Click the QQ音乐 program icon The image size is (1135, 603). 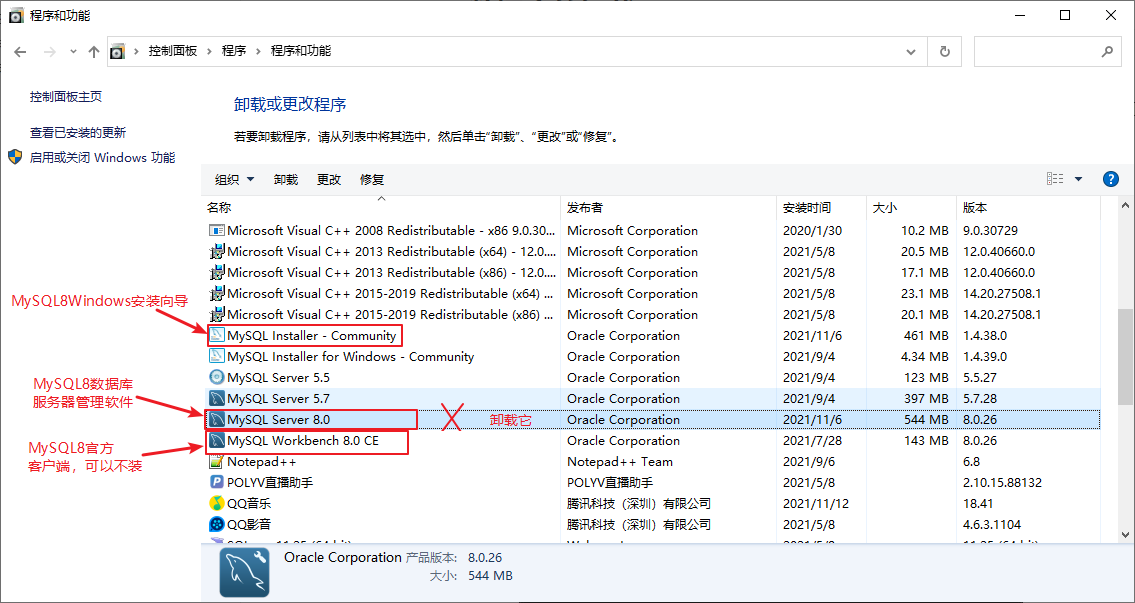(x=216, y=503)
